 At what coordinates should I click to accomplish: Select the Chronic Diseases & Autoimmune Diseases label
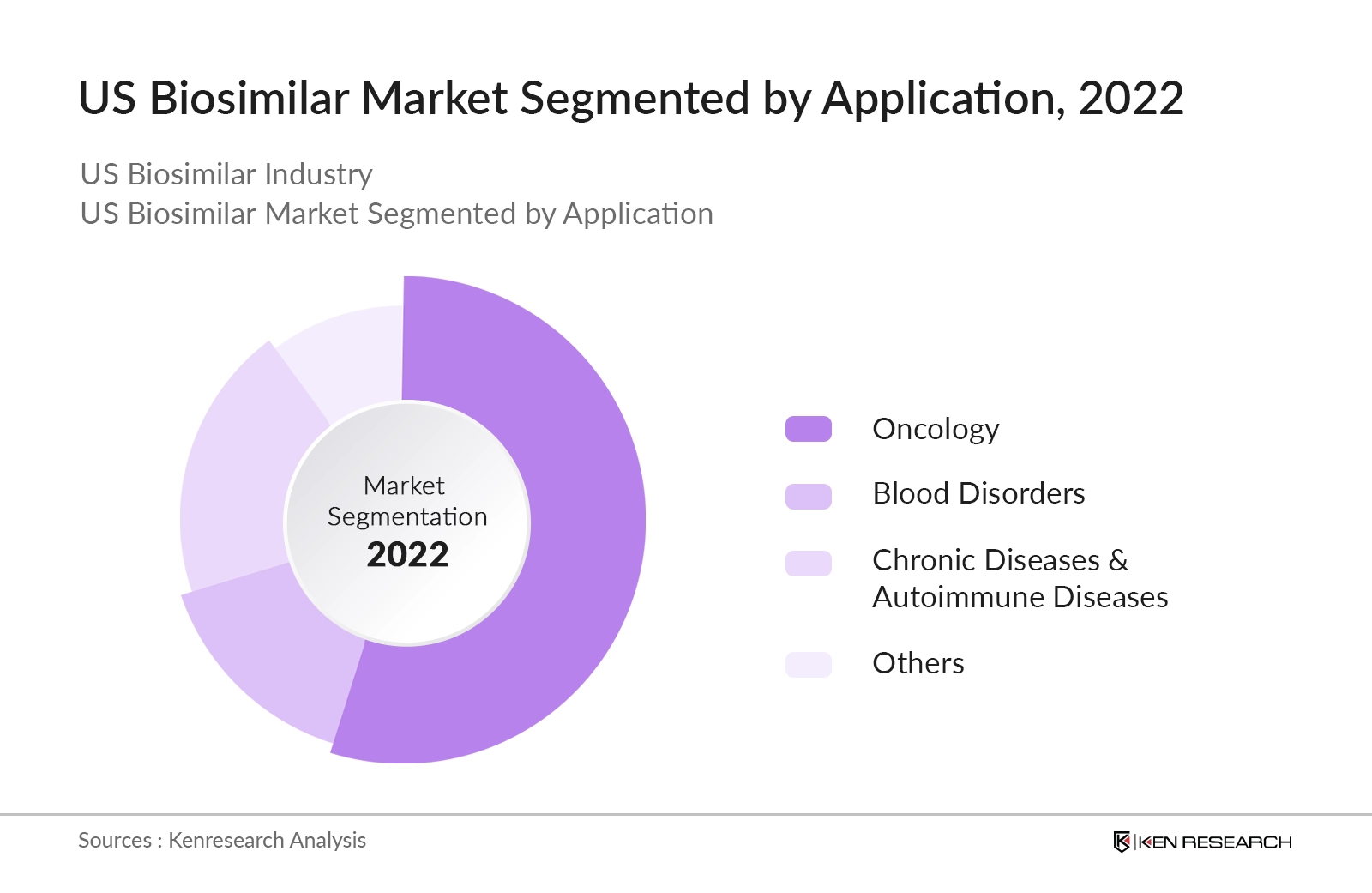click(x=1020, y=579)
